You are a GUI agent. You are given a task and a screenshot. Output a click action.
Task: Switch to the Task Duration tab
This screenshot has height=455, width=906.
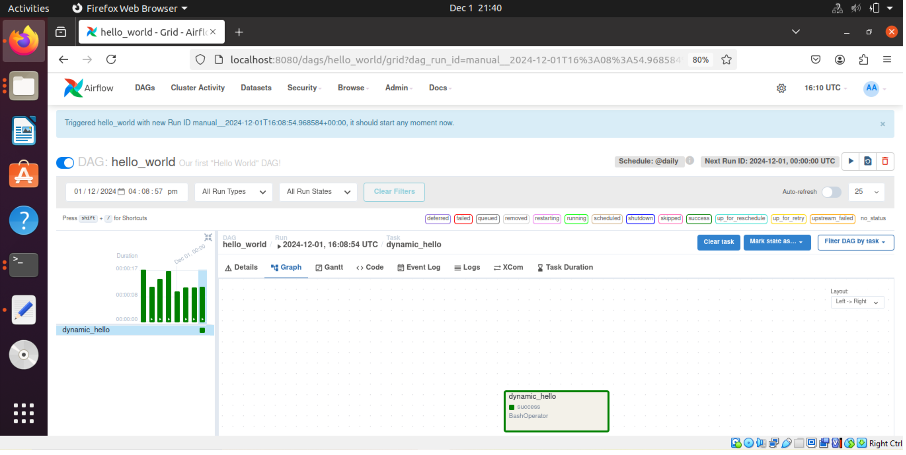click(565, 268)
